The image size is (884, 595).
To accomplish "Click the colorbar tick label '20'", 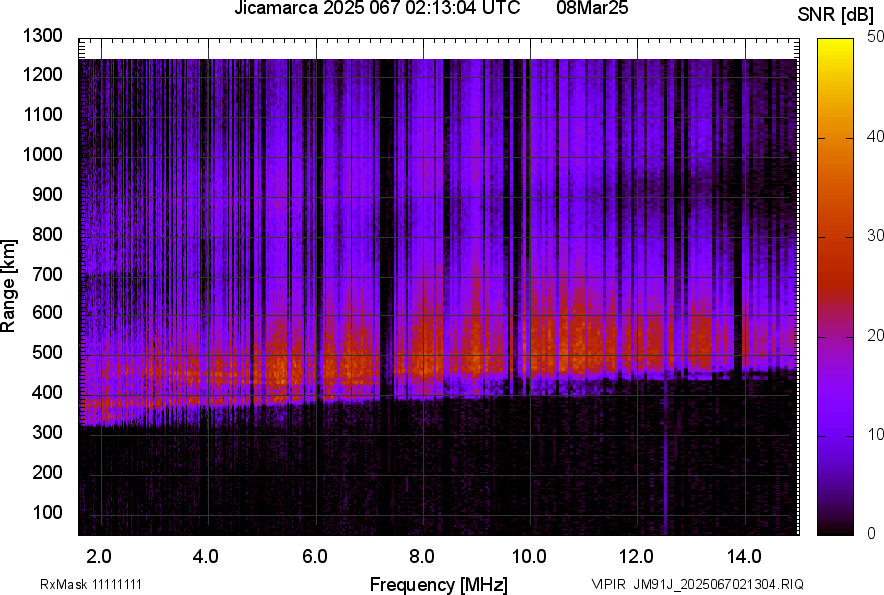I will 875,335.
